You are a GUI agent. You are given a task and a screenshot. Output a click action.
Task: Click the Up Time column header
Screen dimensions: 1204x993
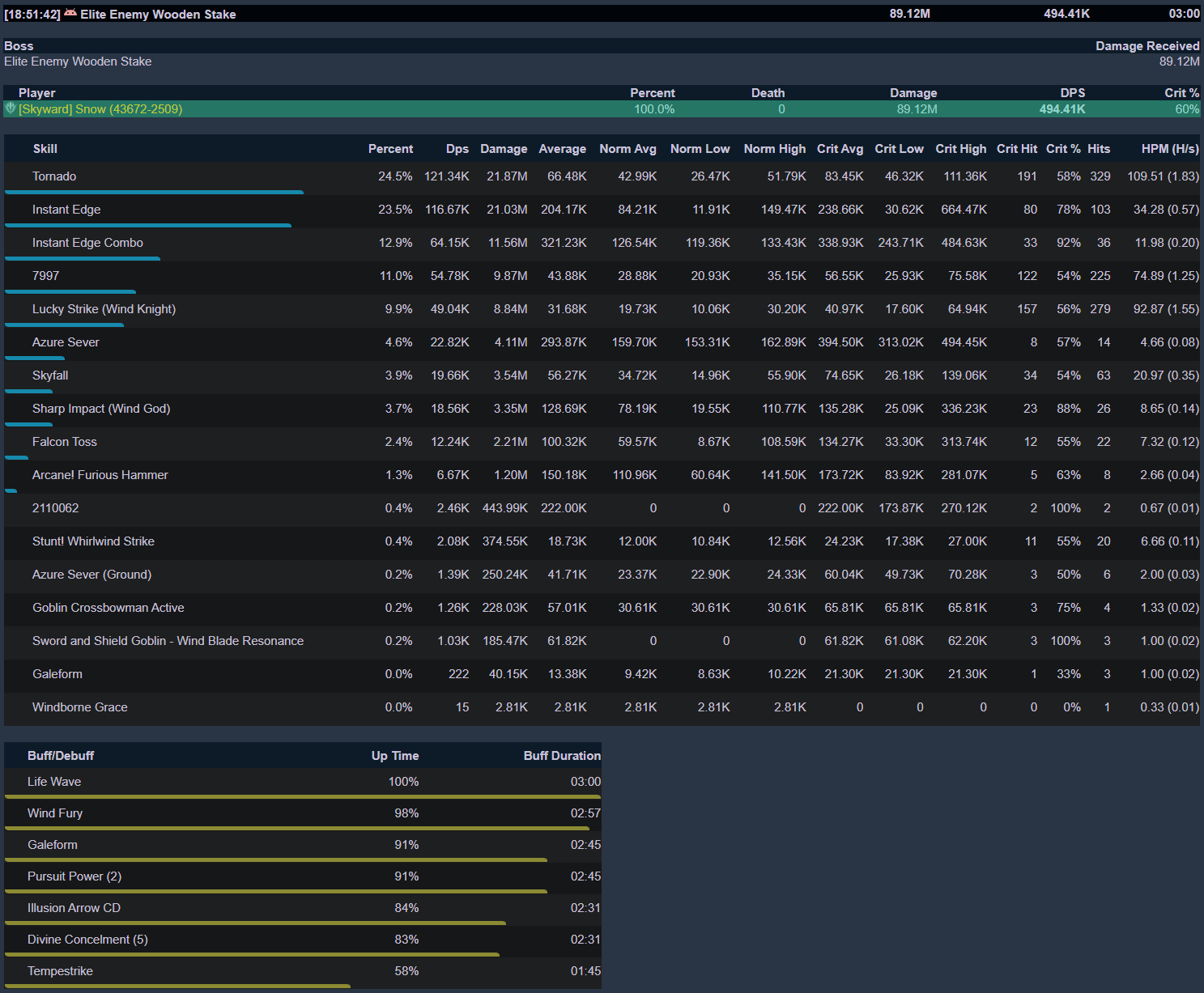point(394,756)
